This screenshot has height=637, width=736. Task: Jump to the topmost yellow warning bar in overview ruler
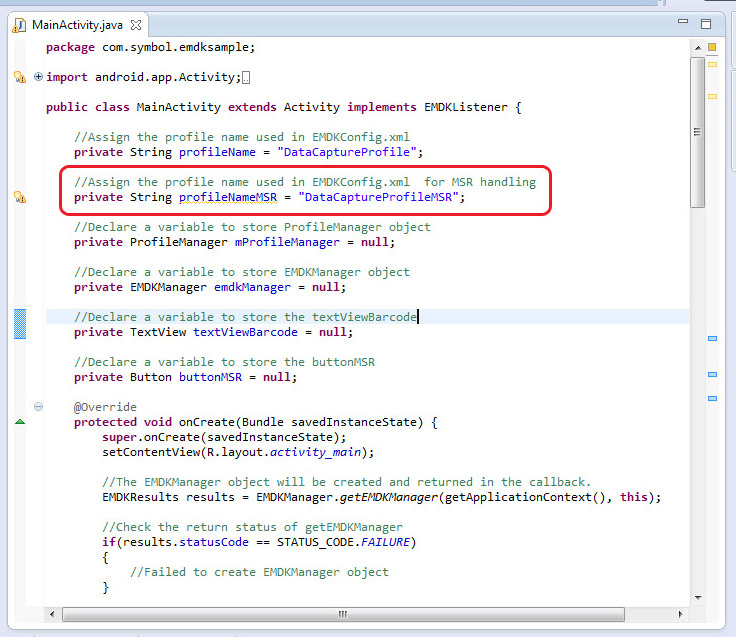(x=713, y=65)
